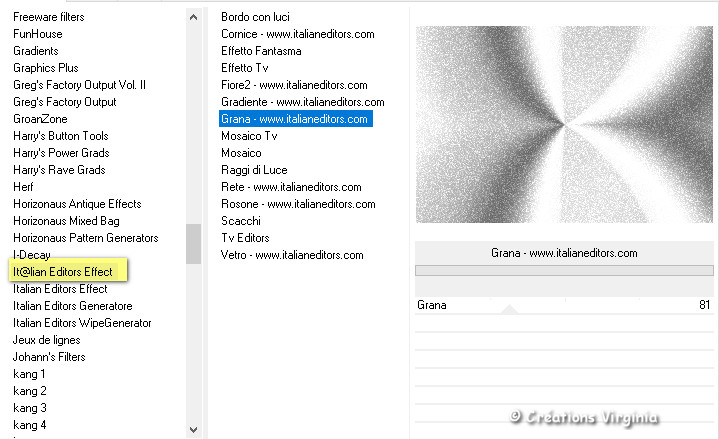Pick the Raggi di Luce filter
This screenshot has width=719, height=439.
pos(254,170)
